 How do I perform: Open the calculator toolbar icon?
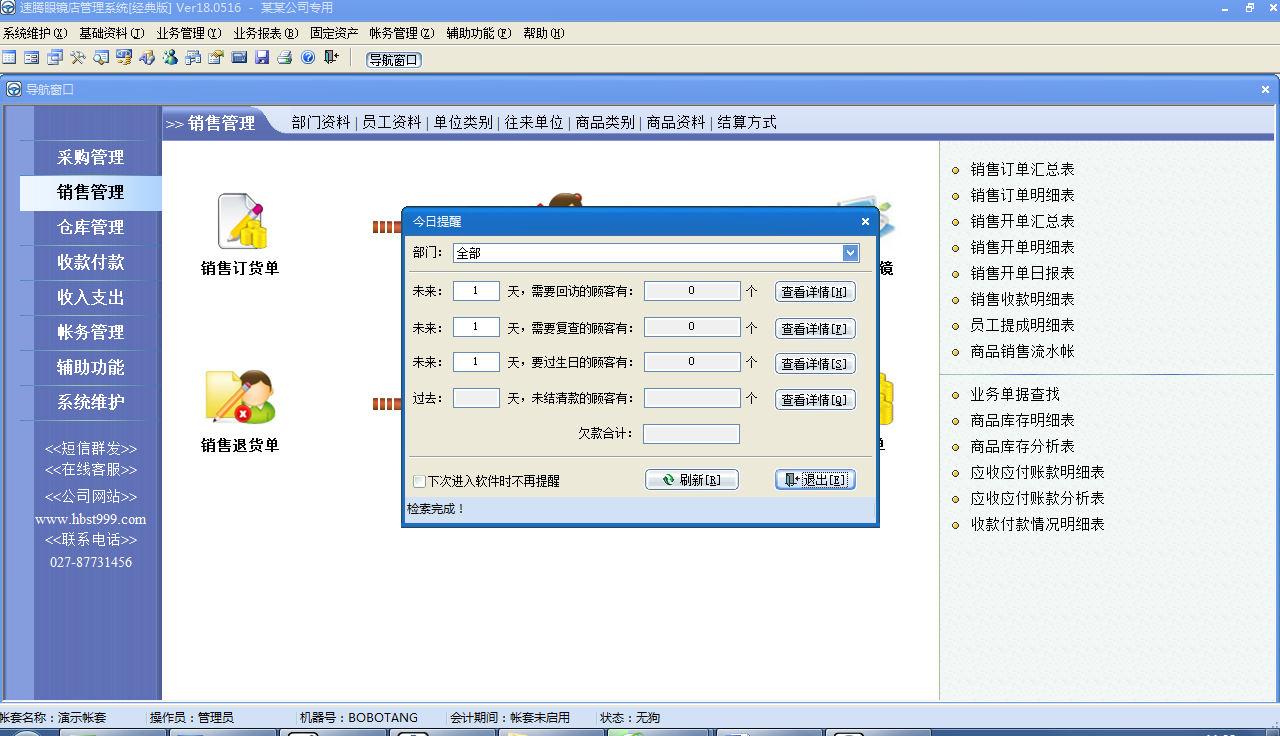(x=239, y=58)
